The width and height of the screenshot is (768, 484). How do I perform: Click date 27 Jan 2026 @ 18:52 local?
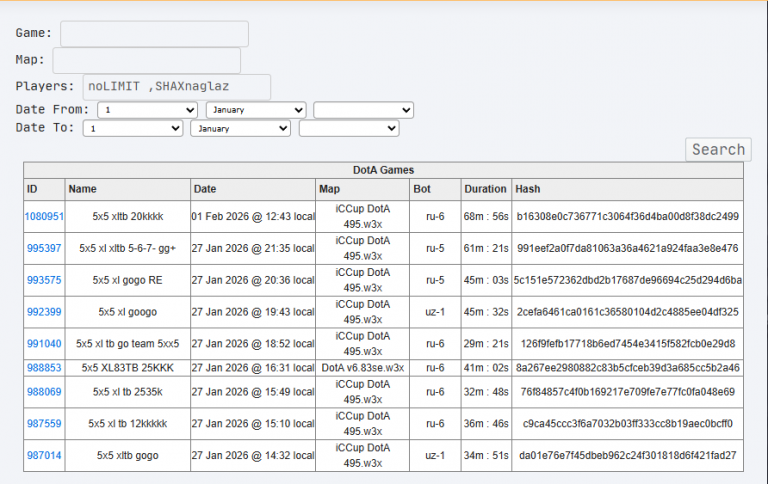pos(253,344)
